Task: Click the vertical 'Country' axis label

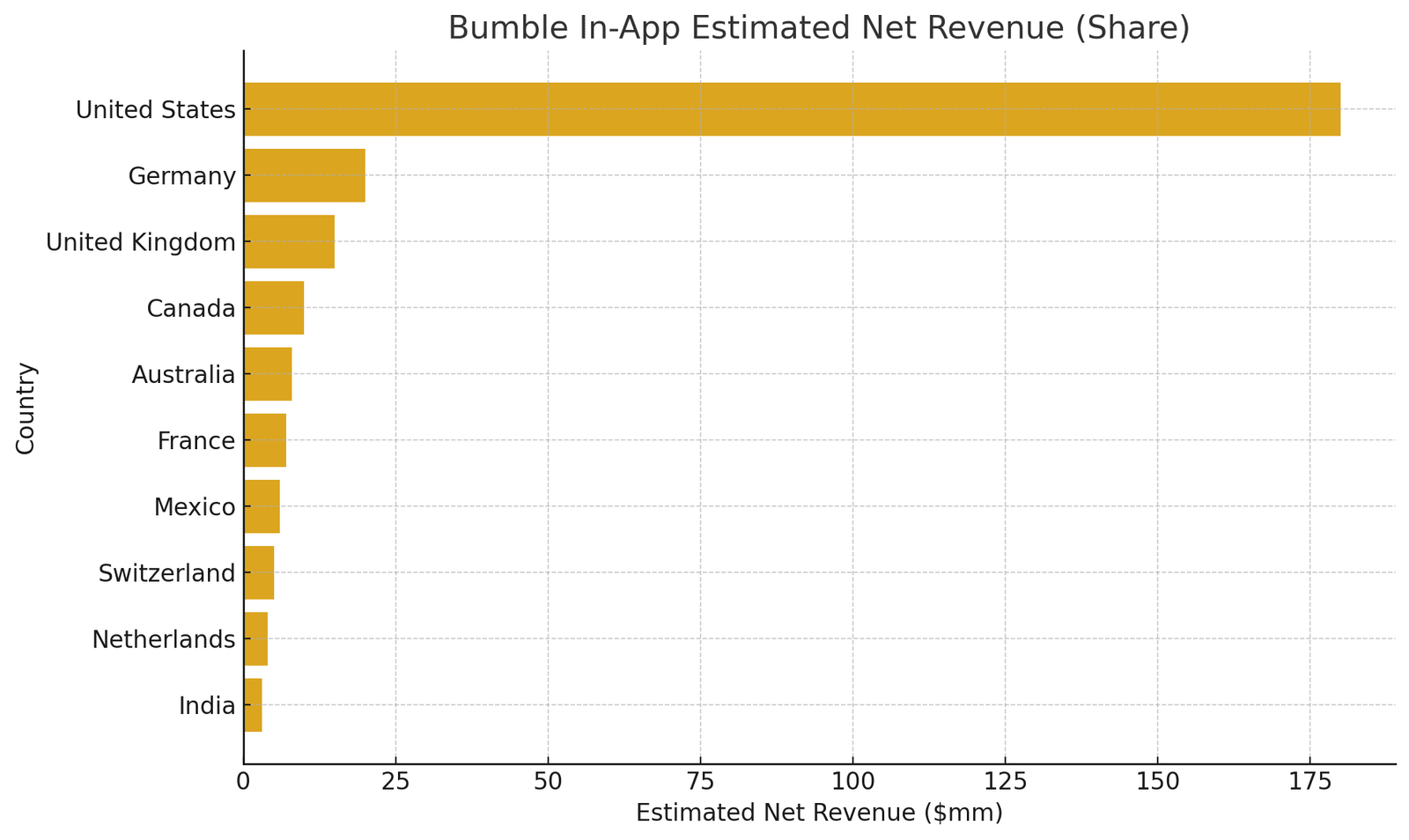Action: coord(26,408)
